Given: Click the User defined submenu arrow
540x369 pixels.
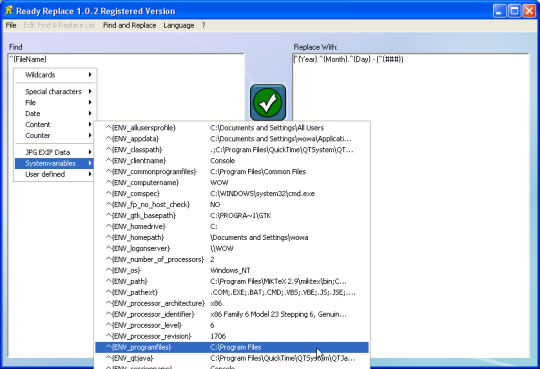Looking at the screenshot, I should coord(90,174).
